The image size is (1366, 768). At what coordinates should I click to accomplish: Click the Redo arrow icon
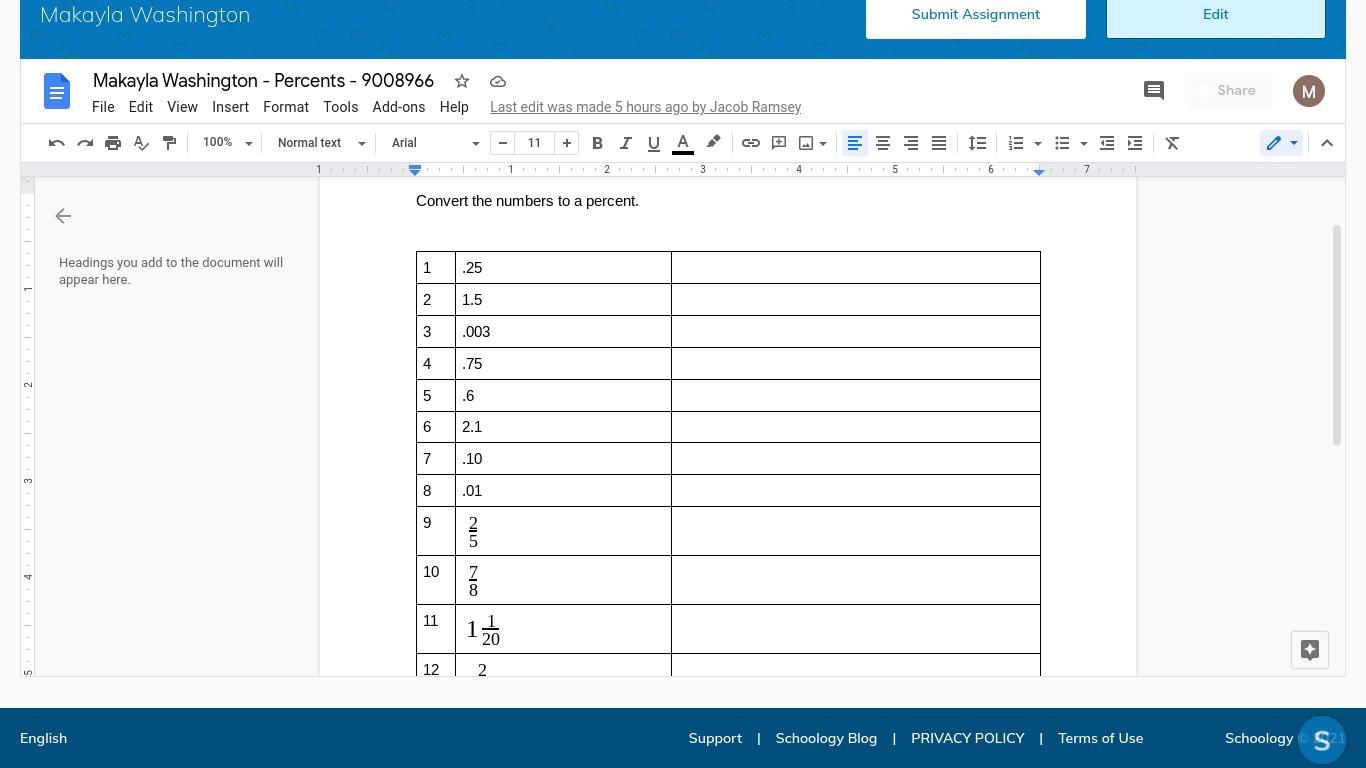[x=85, y=143]
